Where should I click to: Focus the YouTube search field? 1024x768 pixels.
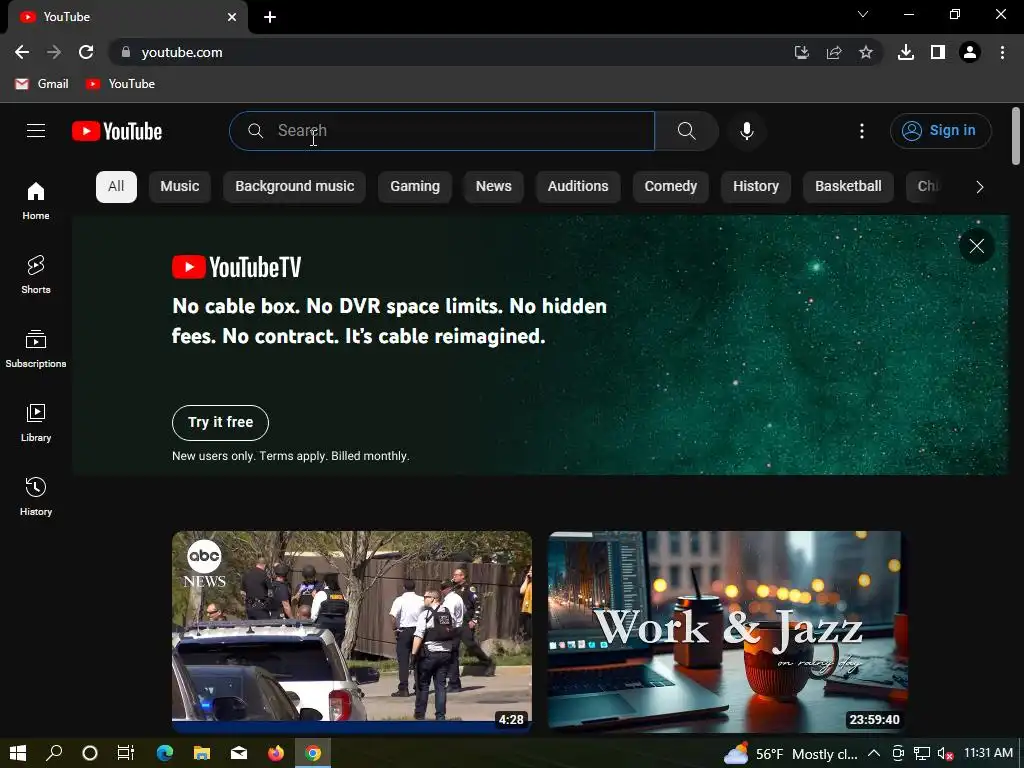[442, 131]
